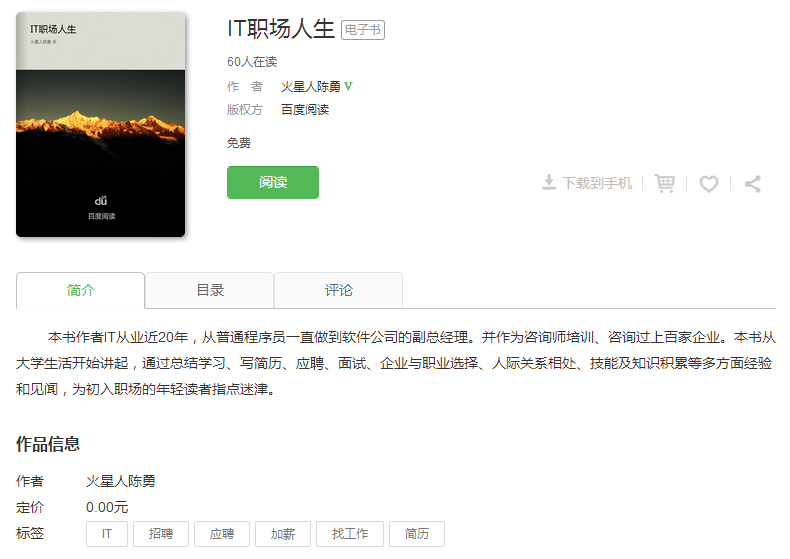Favorite the book with heart icon
The image size is (790, 559).
(709, 184)
